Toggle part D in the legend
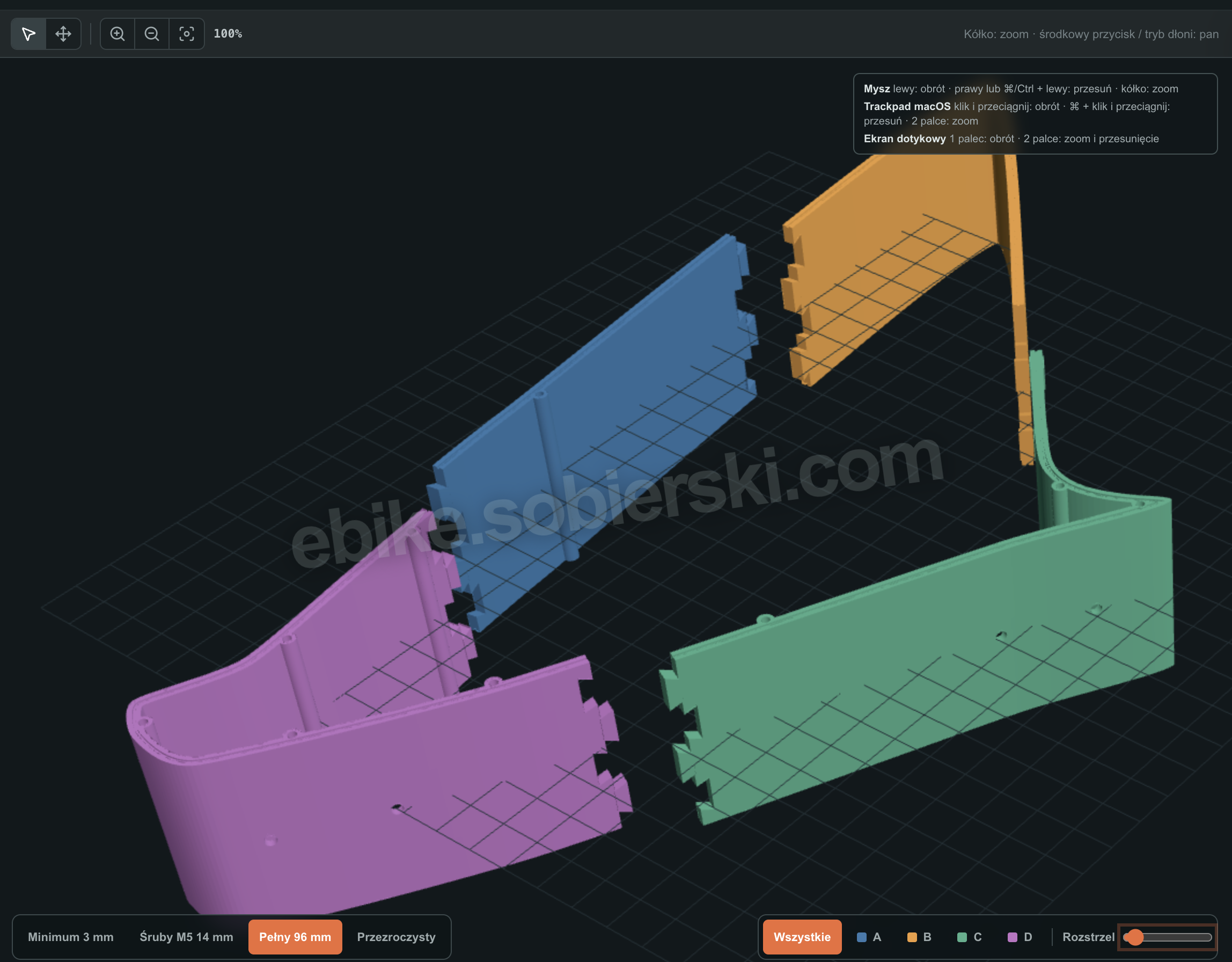Image resolution: width=1232 pixels, height=962 pixels. [1020, 937]
